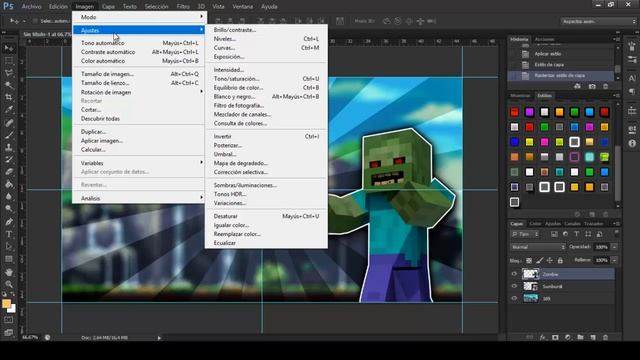
Task: Toggle Quick Mask mode icon
Action: tap(9, 320)
